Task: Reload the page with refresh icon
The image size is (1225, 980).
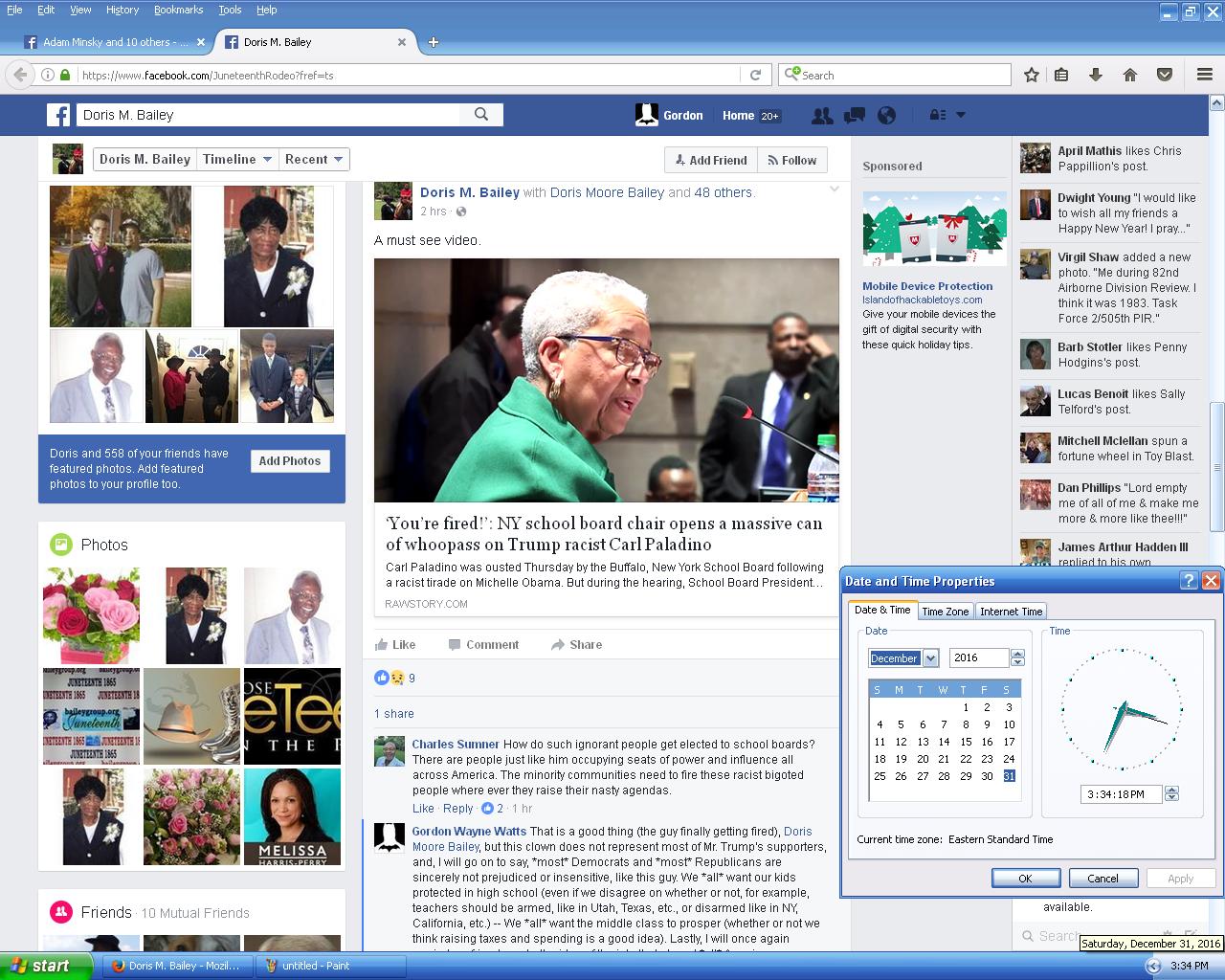Action: 755,75
